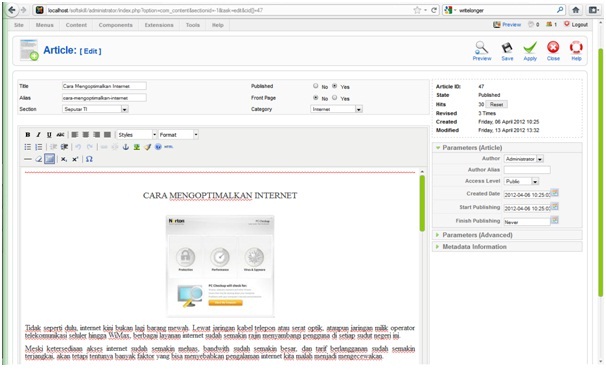Click the green Apply checkmark

(x=530, y=51)
